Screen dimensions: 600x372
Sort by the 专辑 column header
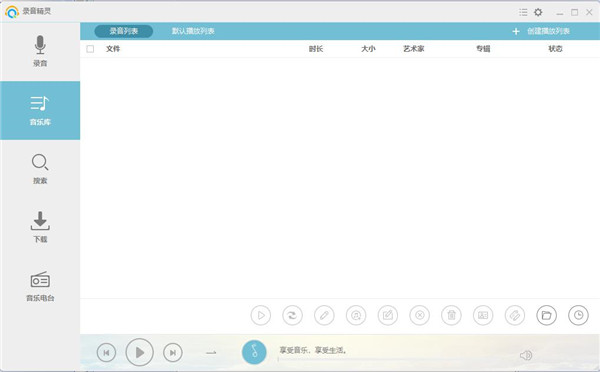tap(483, 49)
